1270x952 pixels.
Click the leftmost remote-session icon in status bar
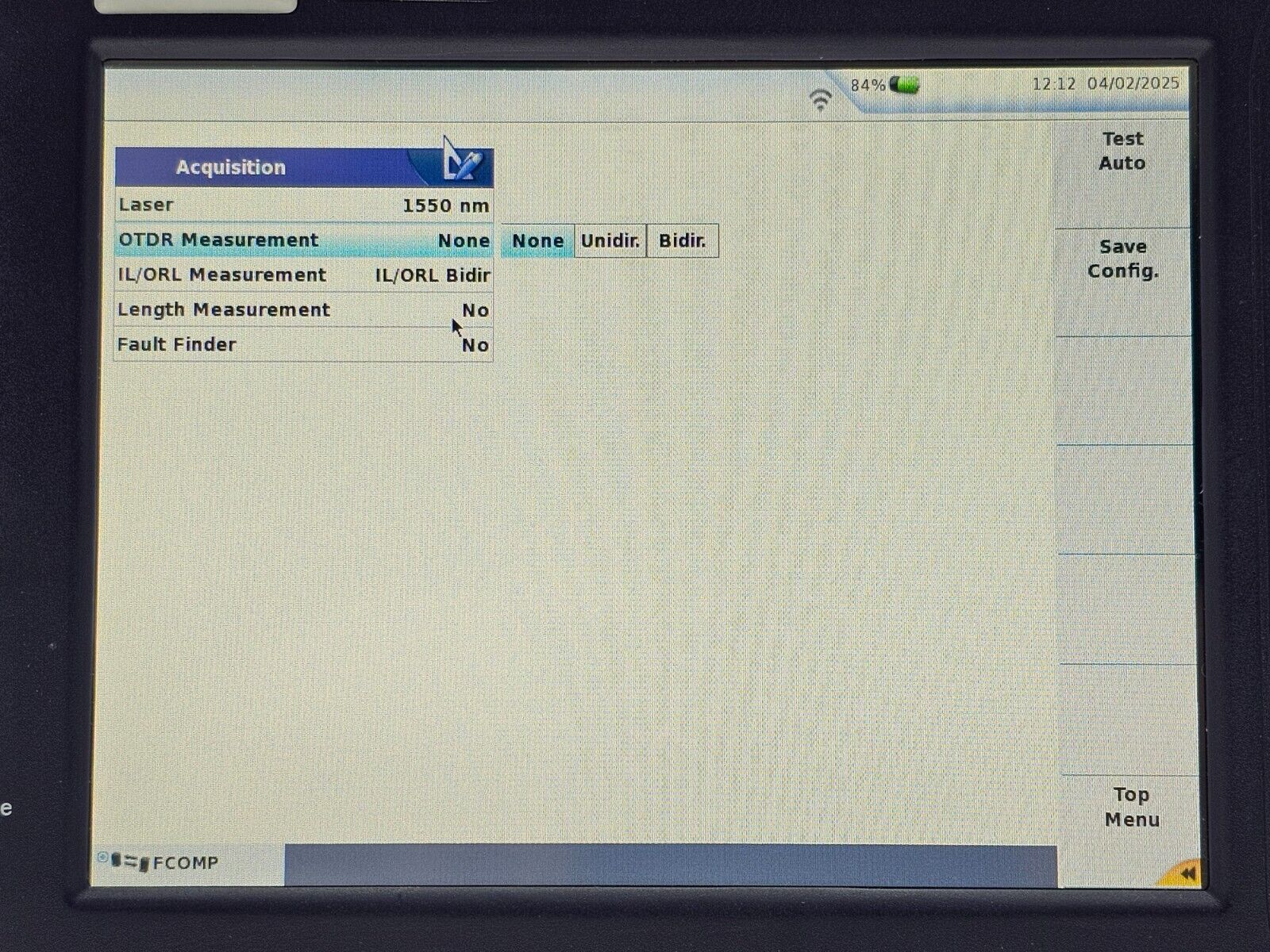[103, 858]
